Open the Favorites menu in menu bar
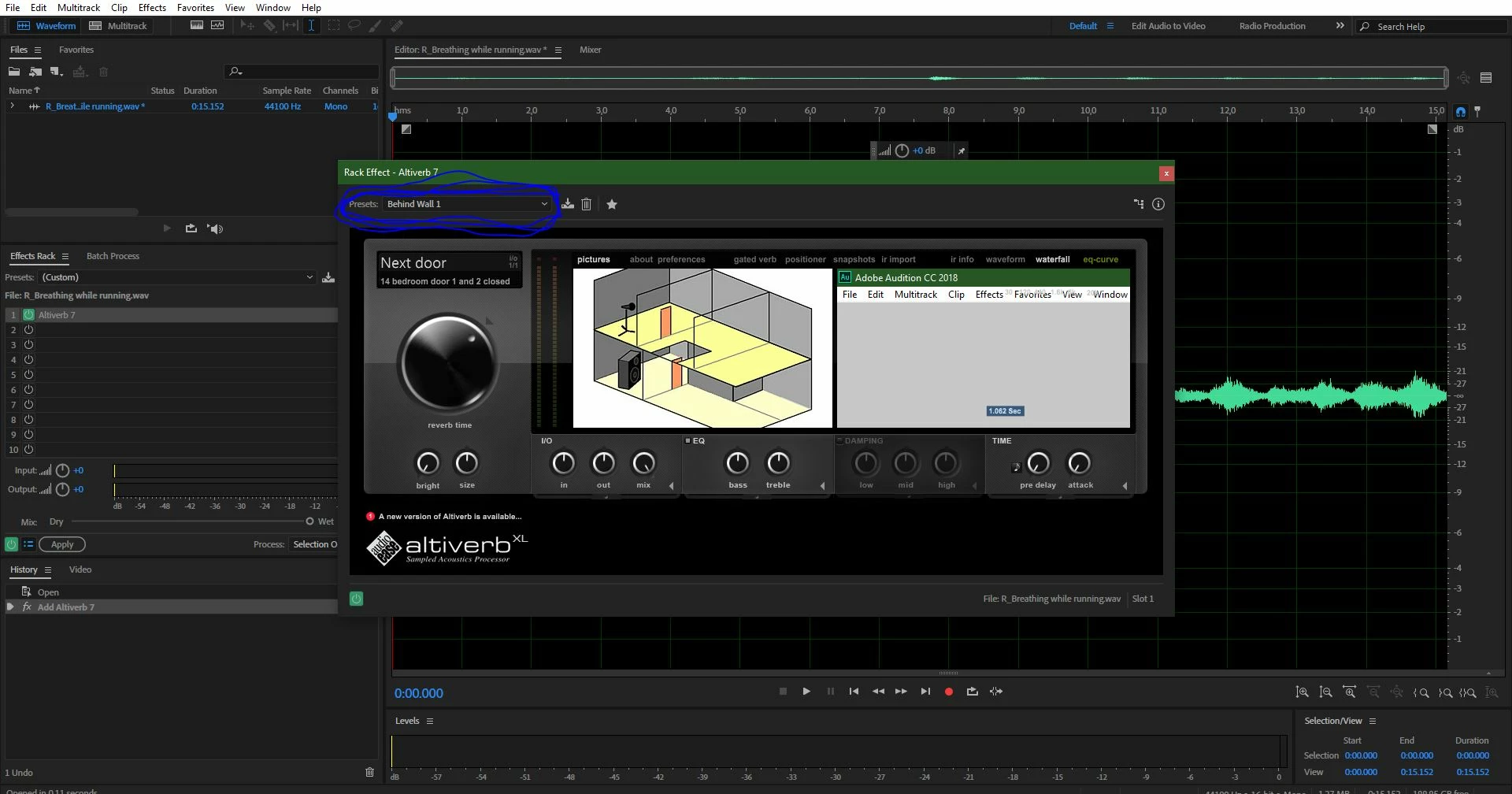The height and width of the screenshot is (794, 1512). coord(195,7)
